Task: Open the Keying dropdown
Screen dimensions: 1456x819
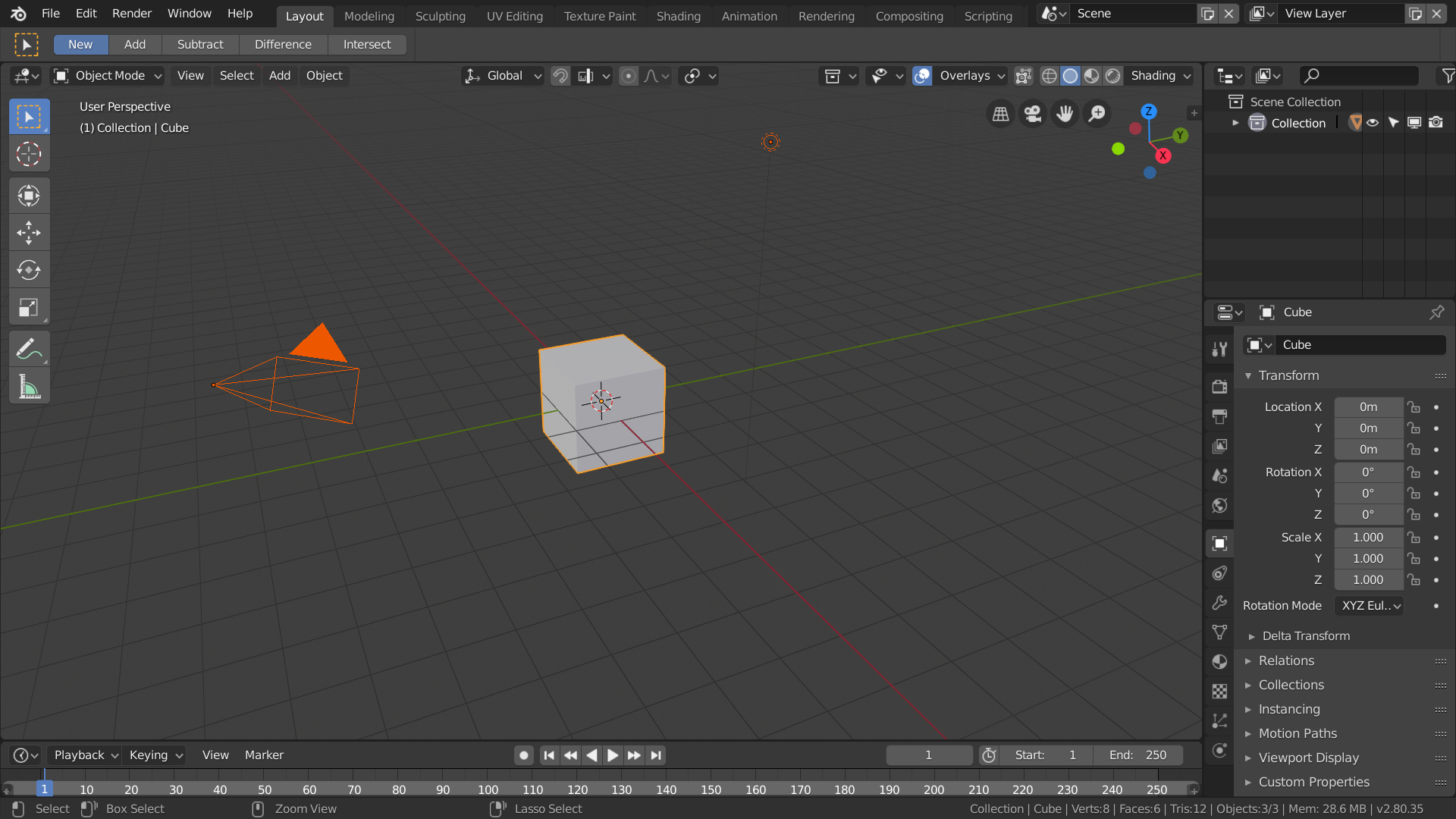Action: pyautogui.click(x=155, y=755)
